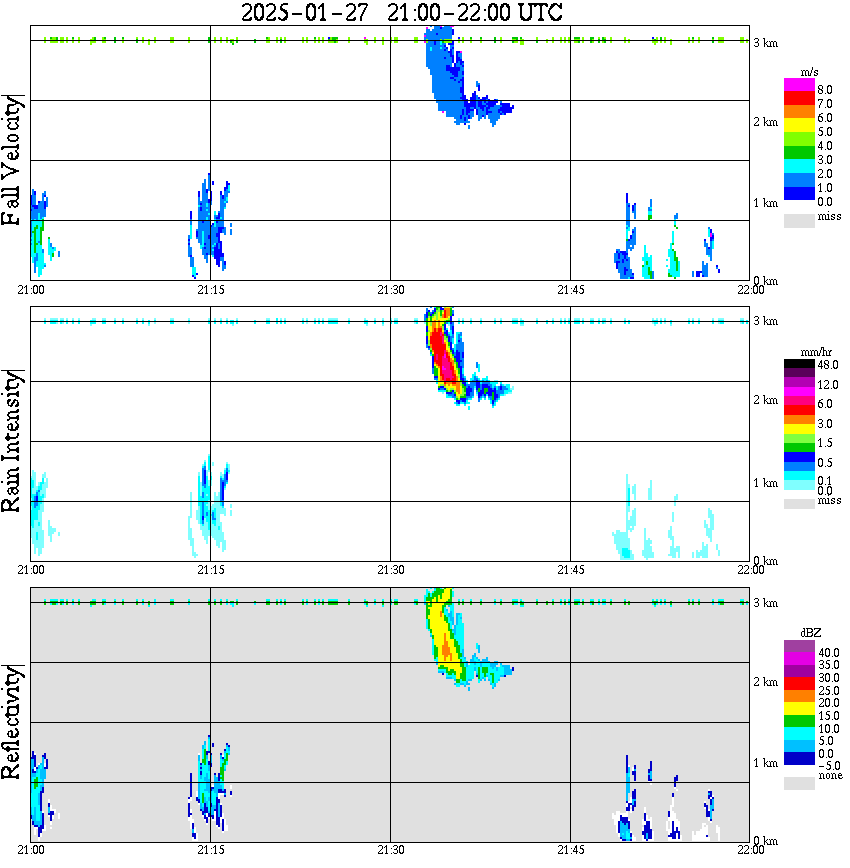850x868 pixels.
Task: Click the 21:15 tick under Fall Velocity plot
Action: (211, 290)
